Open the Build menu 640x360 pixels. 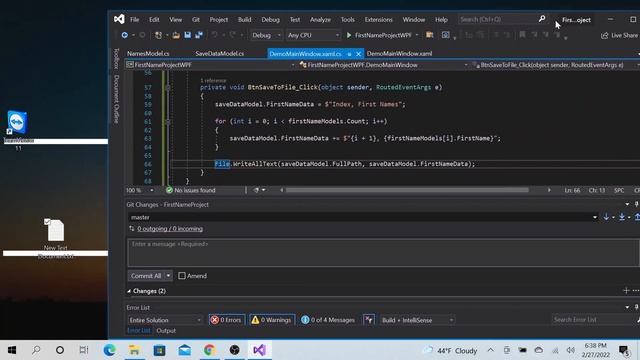tap(244, 20)
